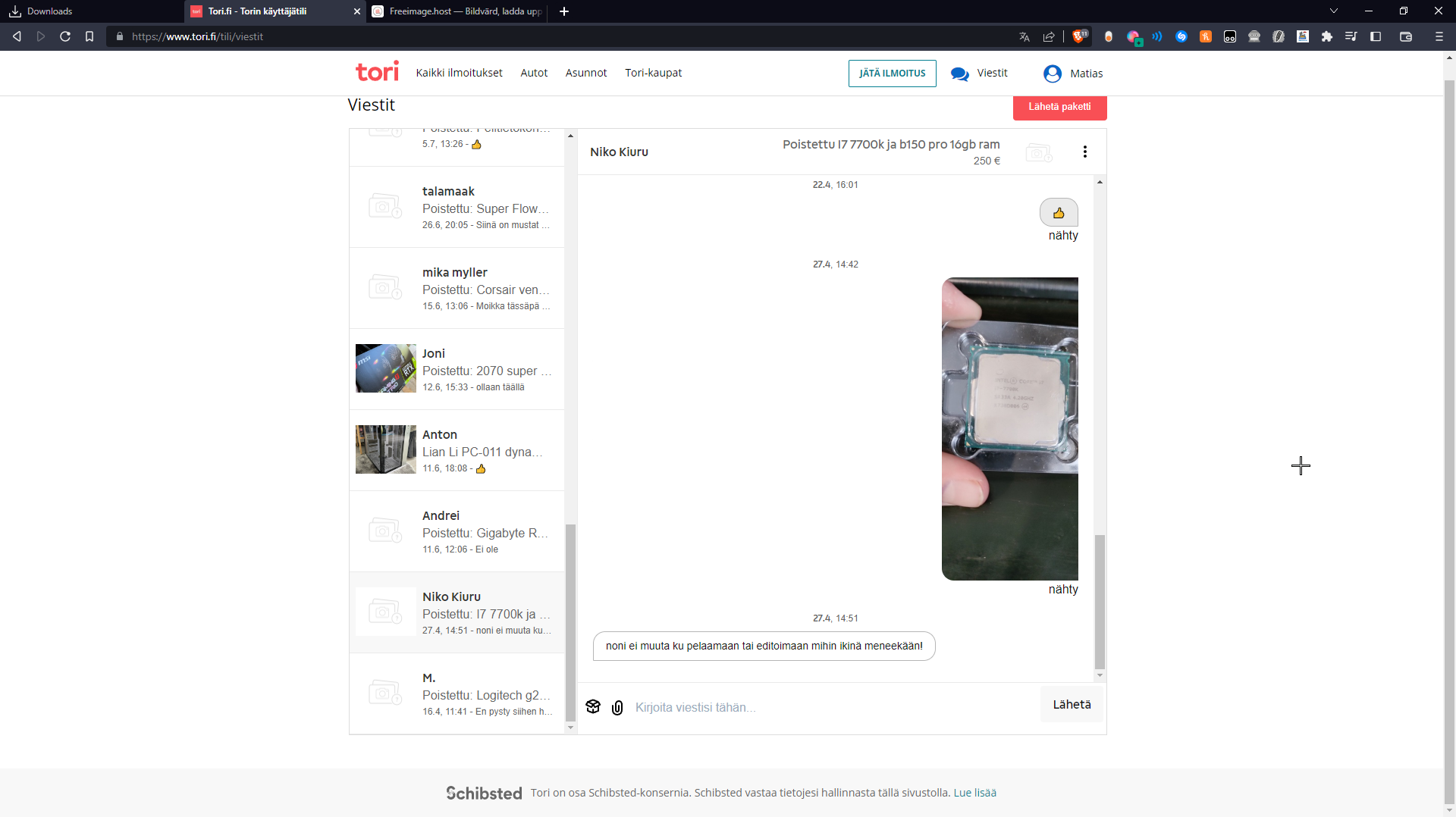The width and height of the screenshot is (1456, 817).
Task: Open a new browser tab
Action: (x=564, y=11)
